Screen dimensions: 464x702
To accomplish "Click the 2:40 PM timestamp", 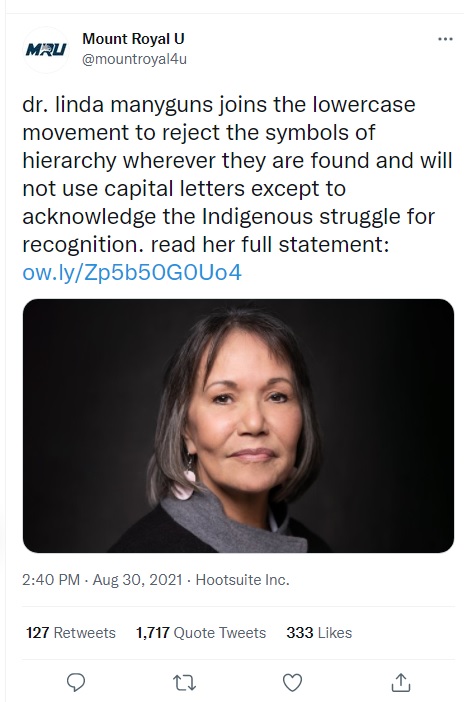I will point(51,580).
